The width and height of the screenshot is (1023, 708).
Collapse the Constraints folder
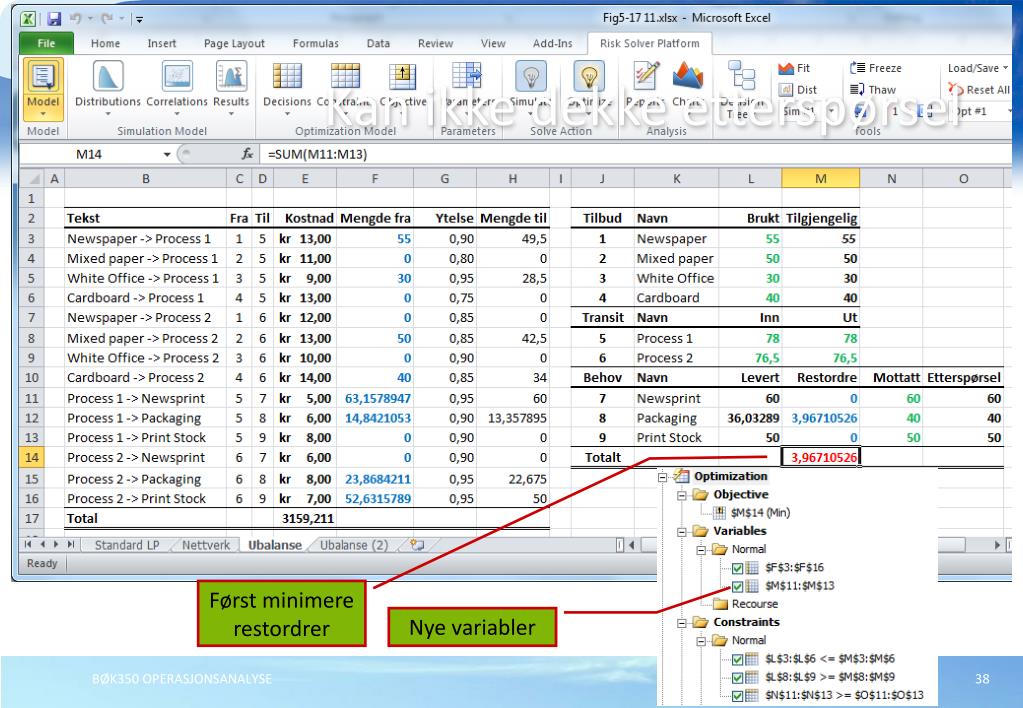tap(682, 623)
